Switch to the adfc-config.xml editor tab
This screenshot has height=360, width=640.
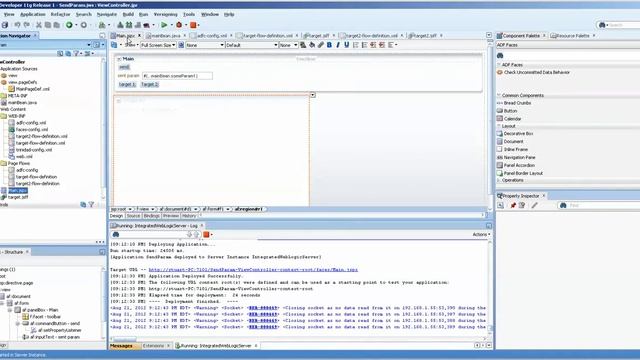pos(211,36)
